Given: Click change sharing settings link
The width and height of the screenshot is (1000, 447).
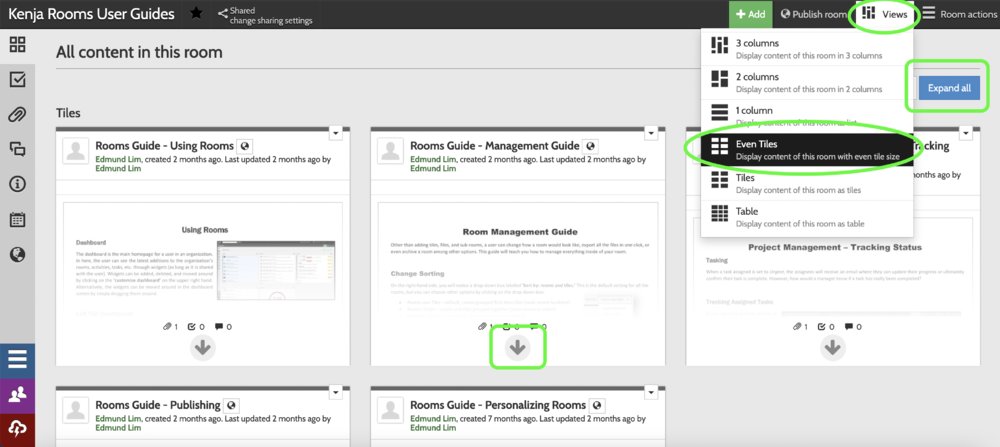Looking at the screenshot, I should click(271, 20).
